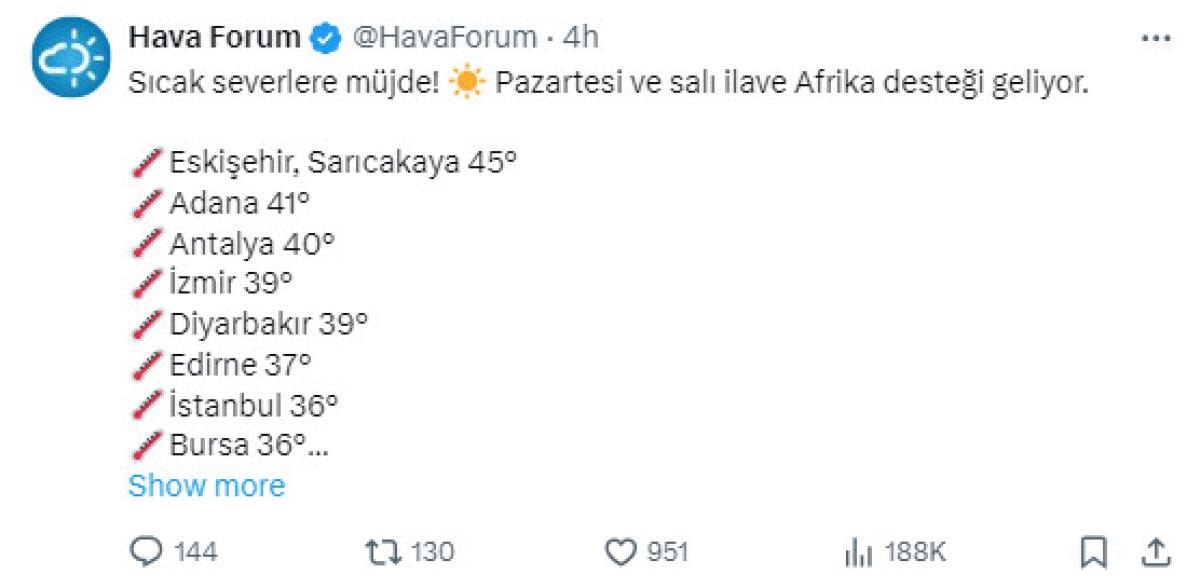The image size is (1200, 587).
Task: Like the tweet with the heart icon
Action: pos(622,551)
